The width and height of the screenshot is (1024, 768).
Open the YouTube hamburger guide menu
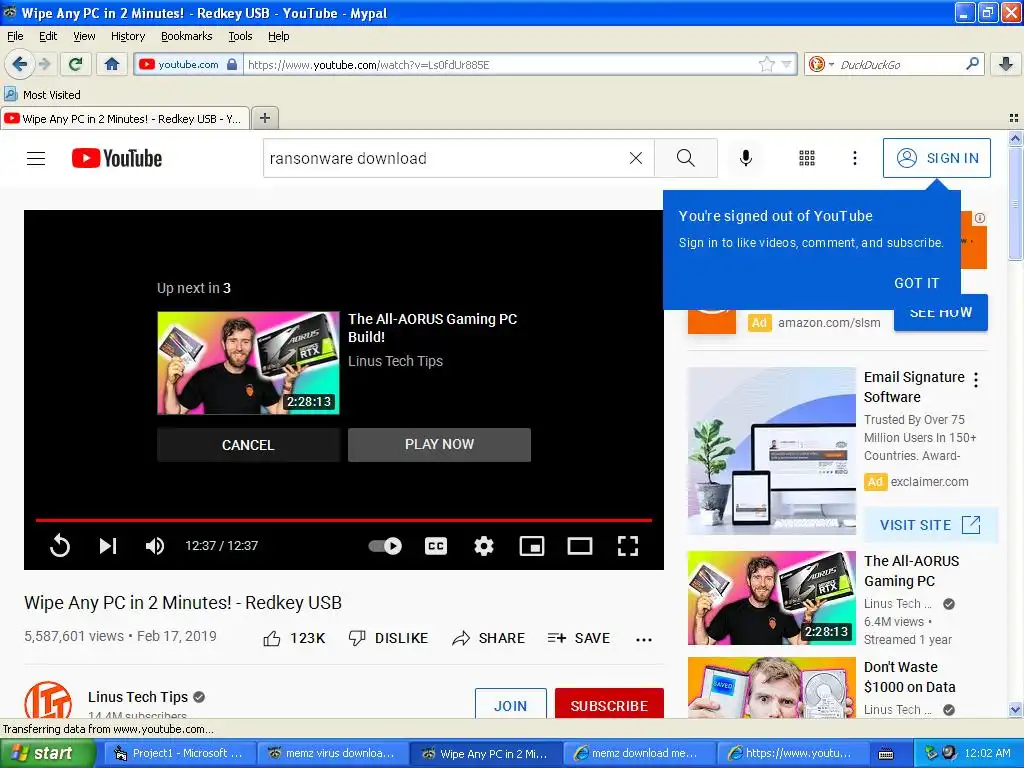[36, 158]
